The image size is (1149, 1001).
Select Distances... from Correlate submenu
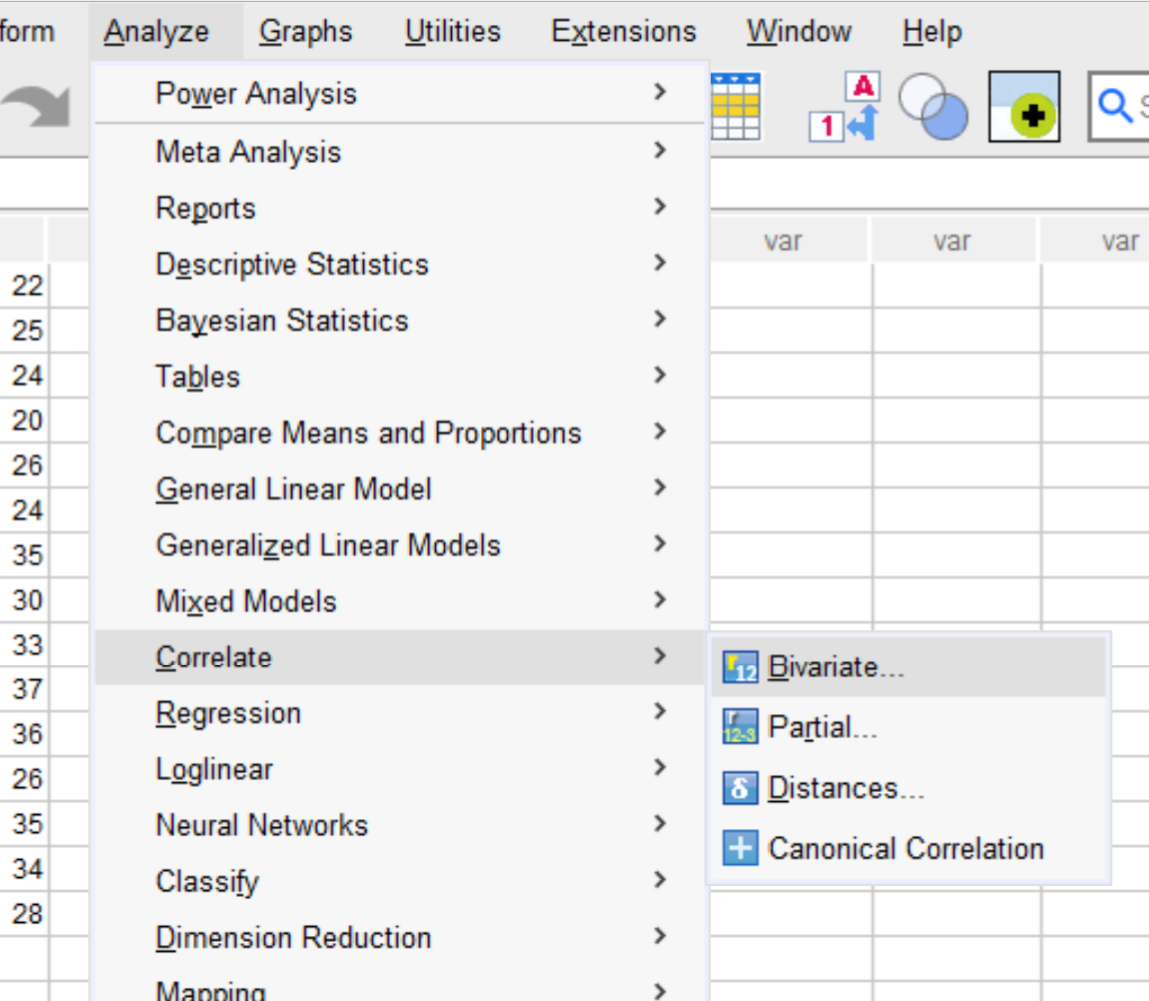pyautogui.click(x=909, y=788)
